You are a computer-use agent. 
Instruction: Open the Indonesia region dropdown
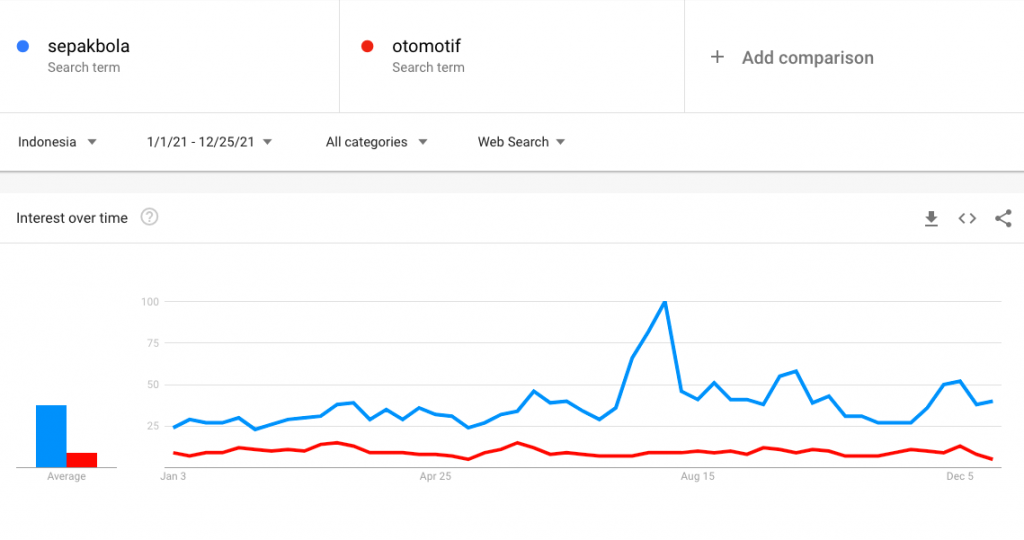(57, 142)
